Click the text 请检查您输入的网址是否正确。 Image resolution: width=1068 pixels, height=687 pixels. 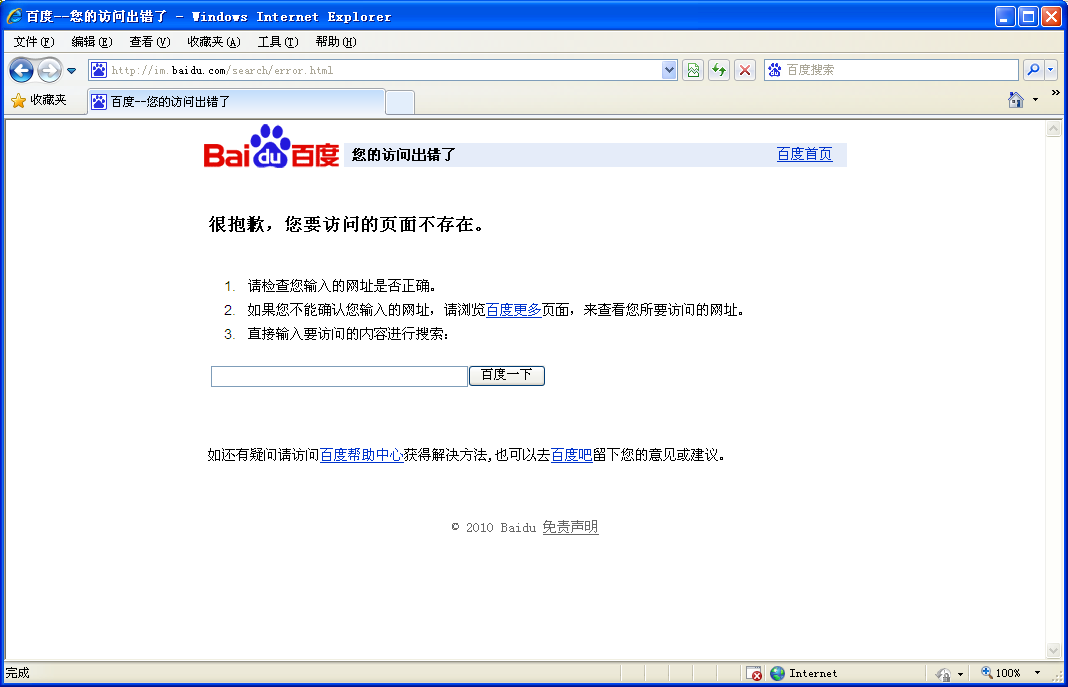pyautogui.click(x=341, y=286)
